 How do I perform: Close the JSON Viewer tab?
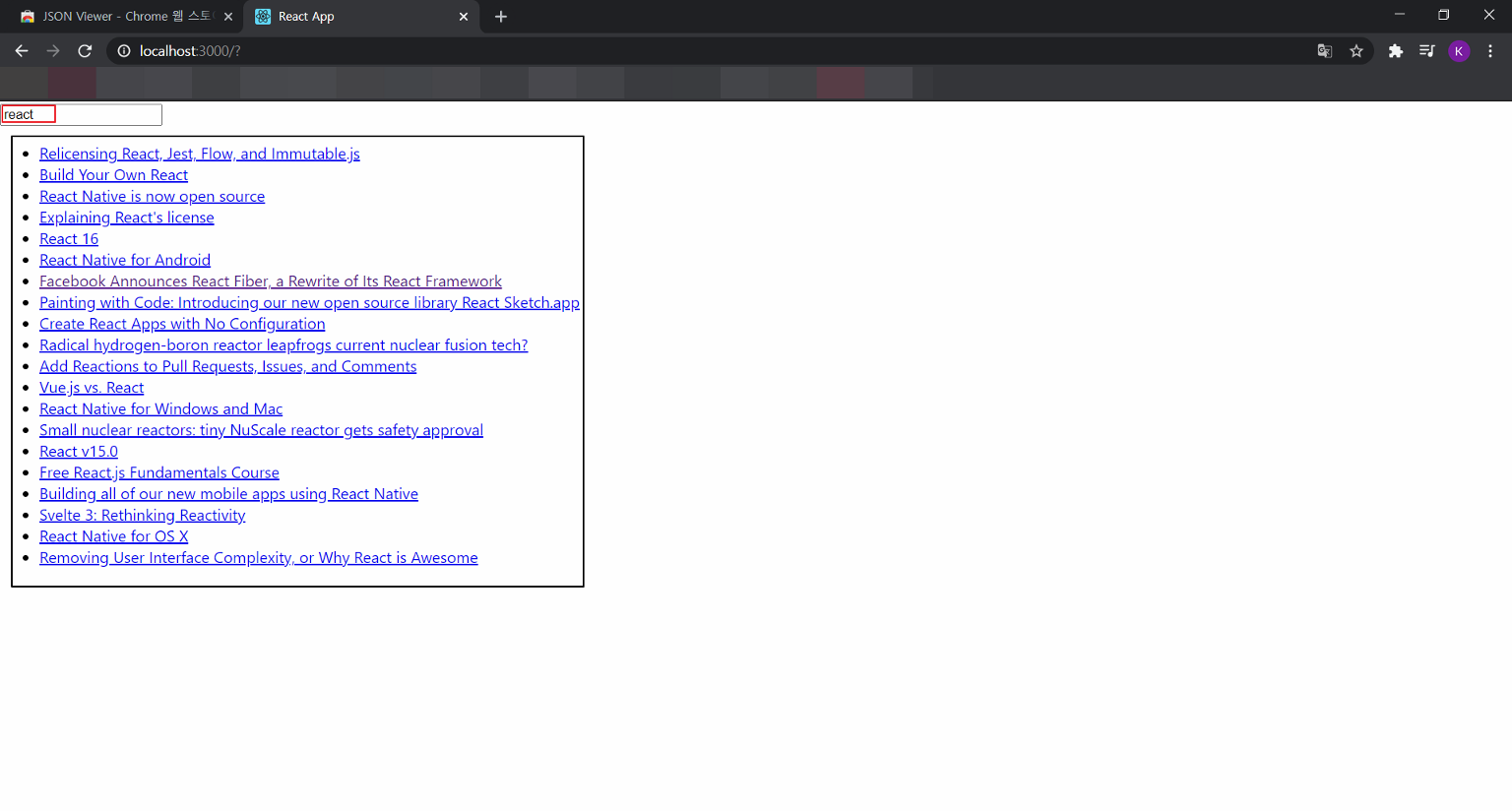pos(228,17)
